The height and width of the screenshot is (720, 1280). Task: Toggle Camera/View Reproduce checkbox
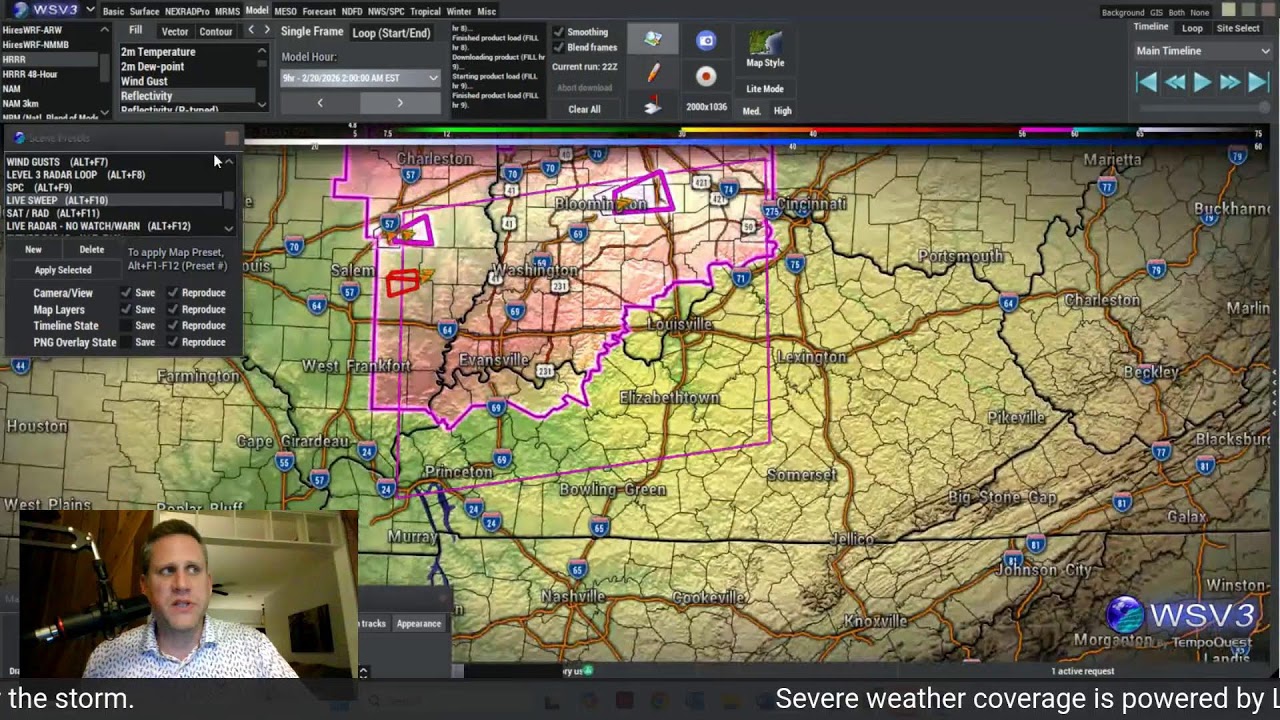(x=173, y=293)
